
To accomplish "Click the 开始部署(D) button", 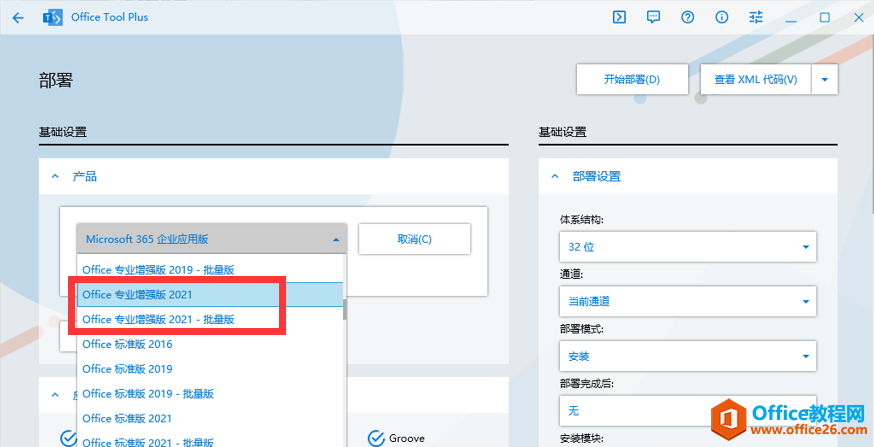I will (632, 80).
